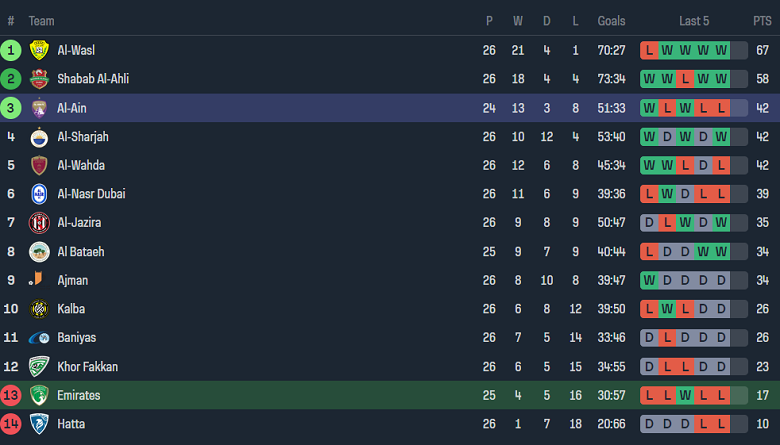This screenshot has height=445, width=780.
Task: Click the Al-Jazira team crest
Action: pos(39,223)
